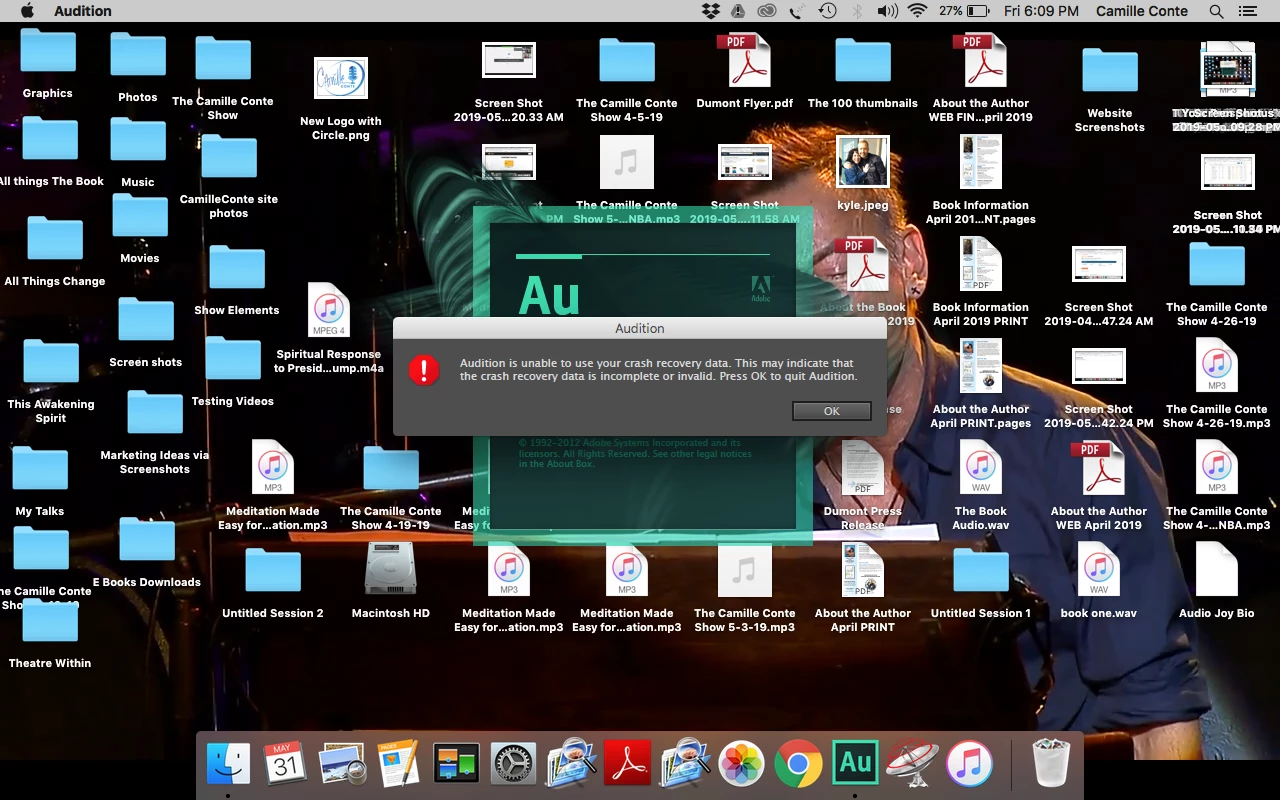Click the Dropbox menu bar icon
Screen dimensions: 1280x800
point(711,11)
